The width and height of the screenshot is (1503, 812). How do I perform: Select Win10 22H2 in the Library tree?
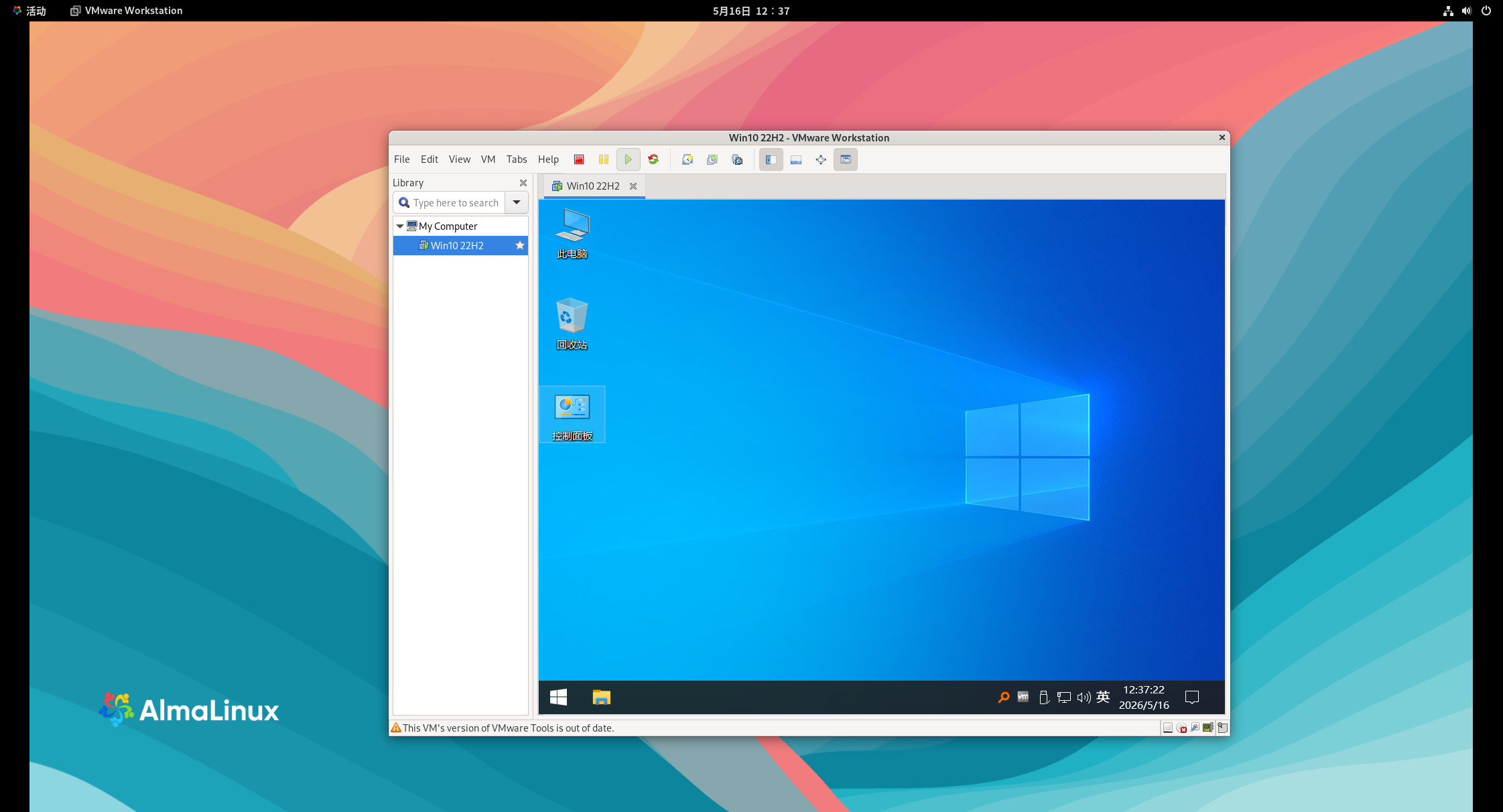(x=460, y=246)
